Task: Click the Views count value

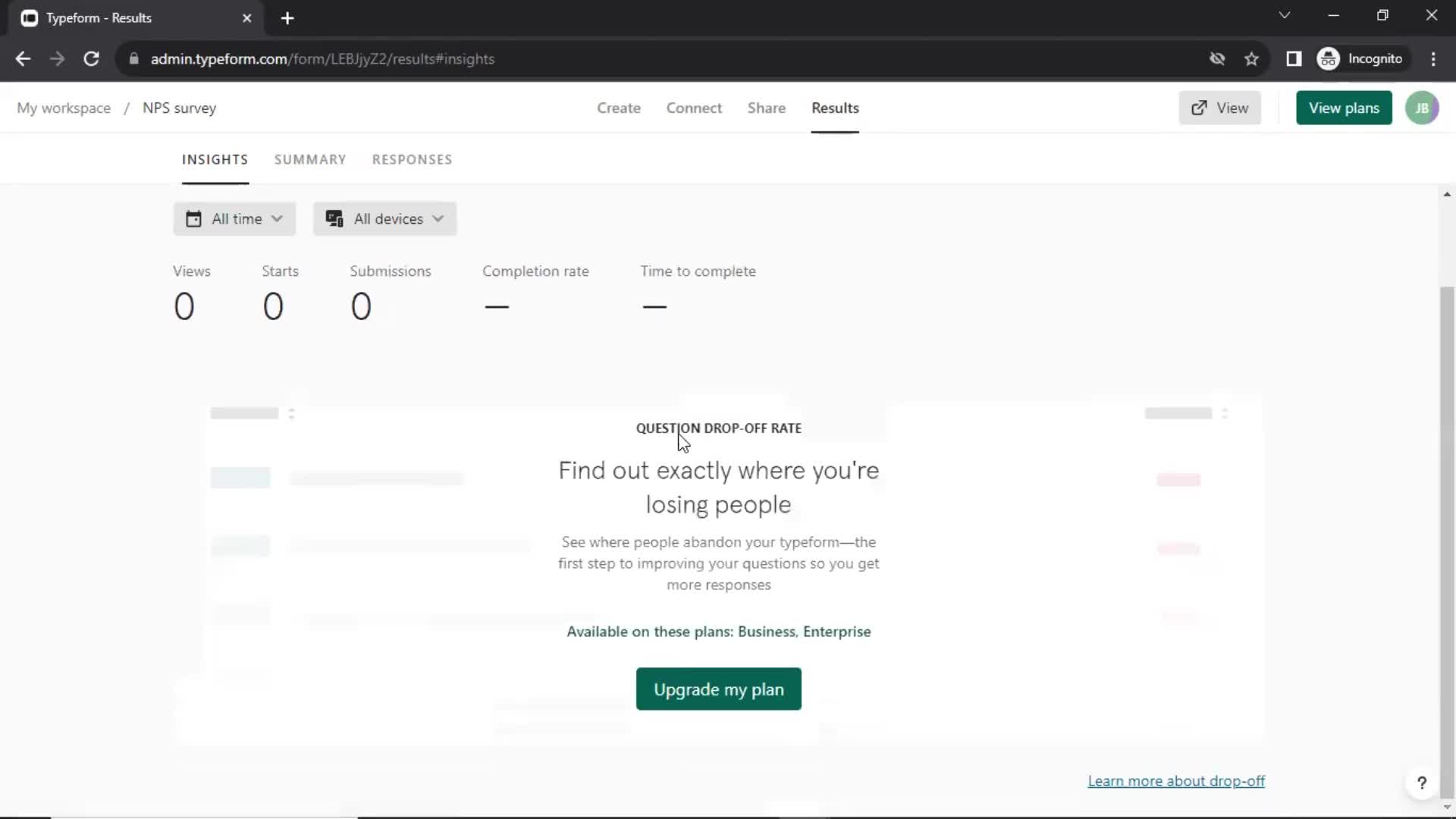Action: pos(184,306)
